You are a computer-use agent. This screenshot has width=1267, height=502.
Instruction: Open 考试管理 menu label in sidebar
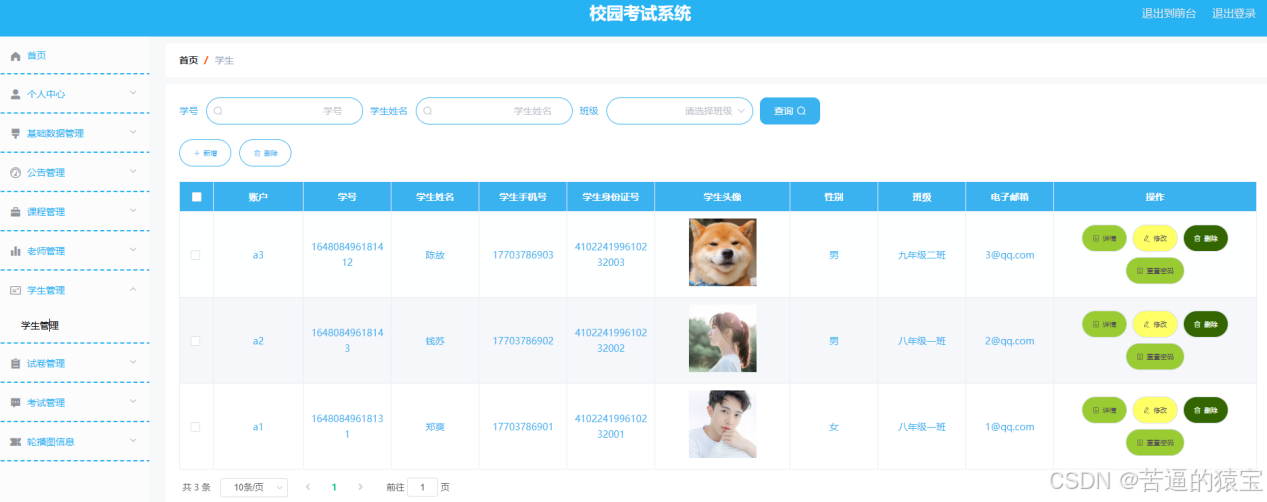click(x=46, y=403)
